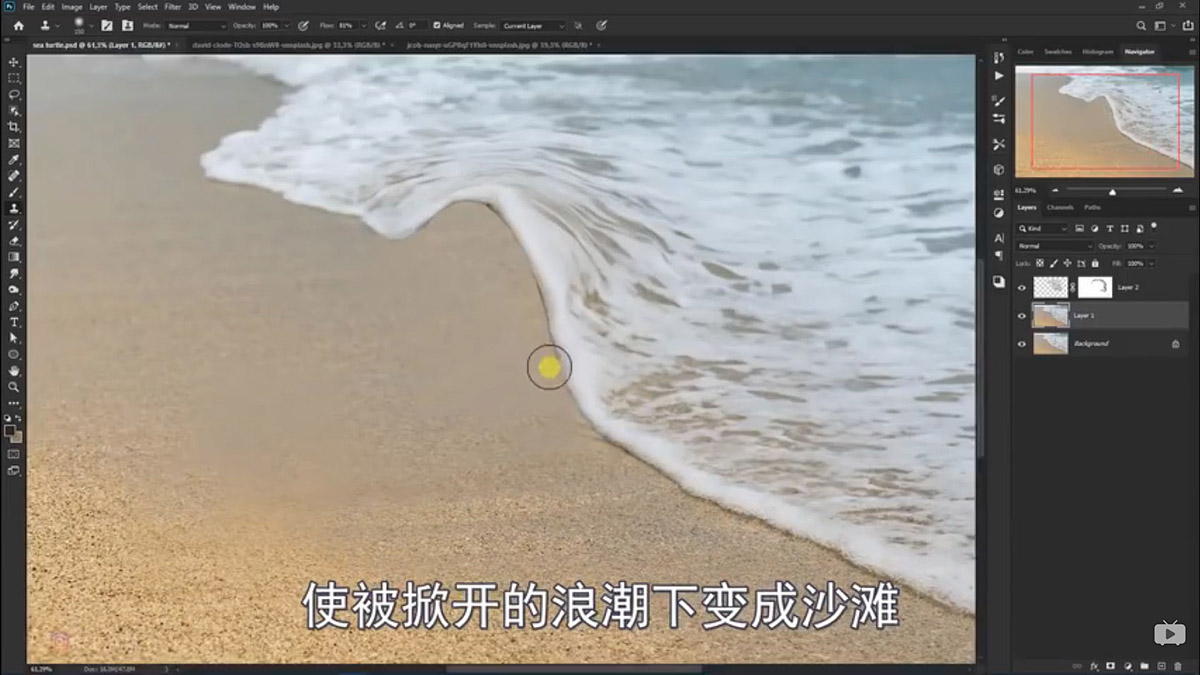Open the Sample dropdown in options bar
The width and height of the screenshot is (1200, 675).
(x=533, y=26)
